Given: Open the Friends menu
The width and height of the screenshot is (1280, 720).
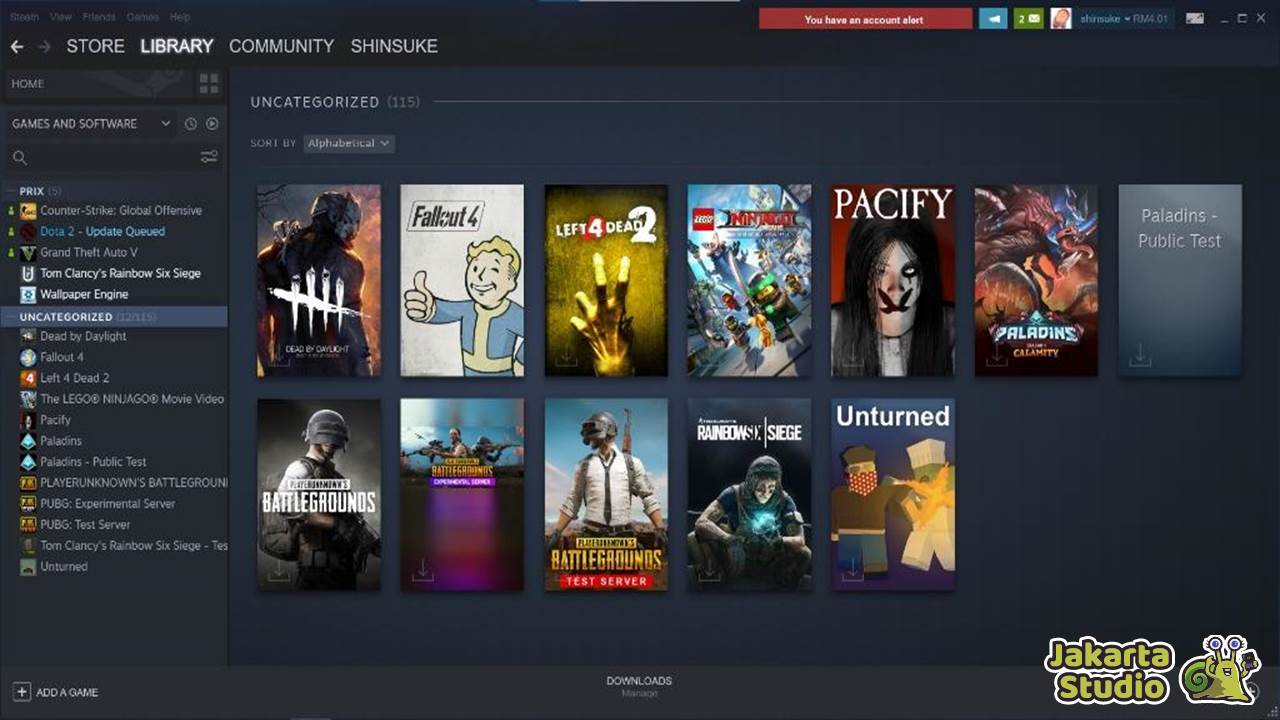Looking at the screenshot, I should (99, 17).
